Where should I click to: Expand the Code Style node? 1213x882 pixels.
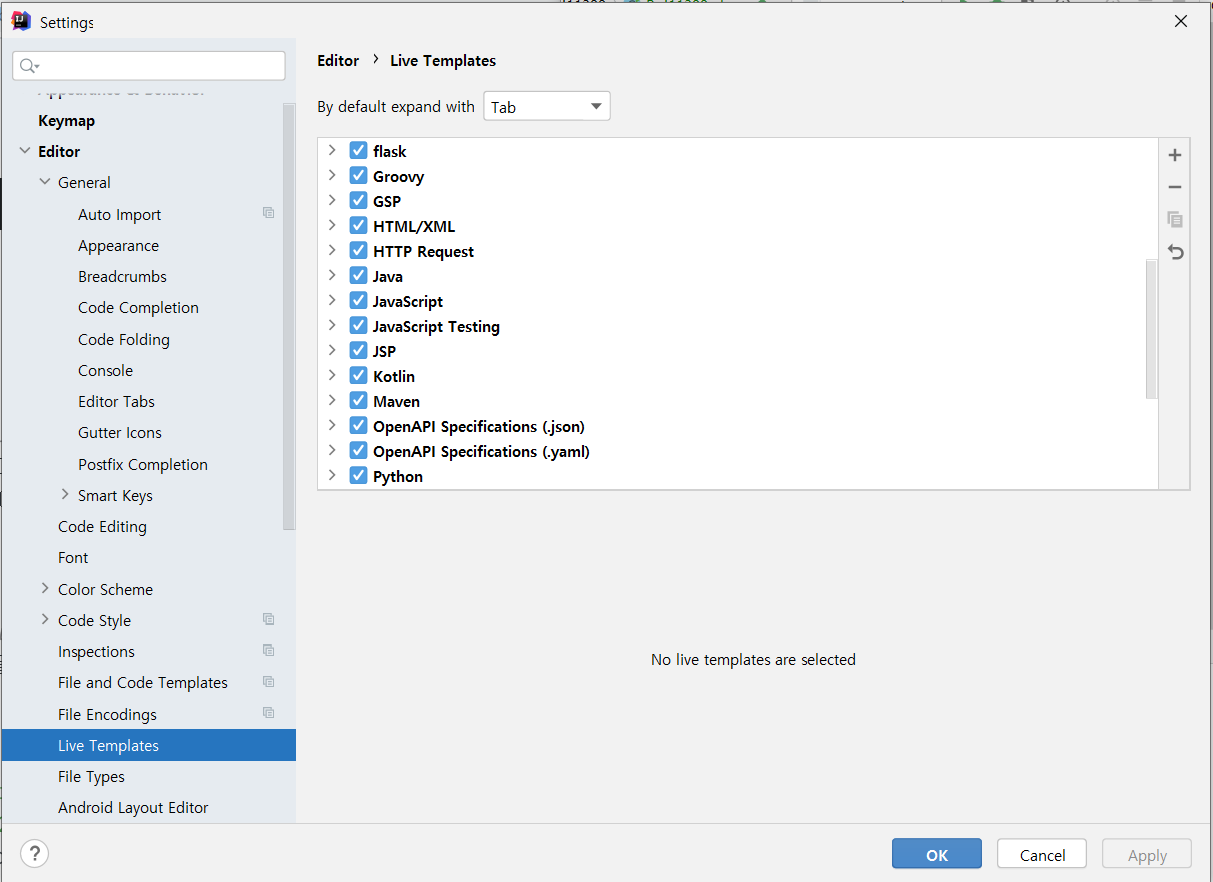(x=45, y=619)
